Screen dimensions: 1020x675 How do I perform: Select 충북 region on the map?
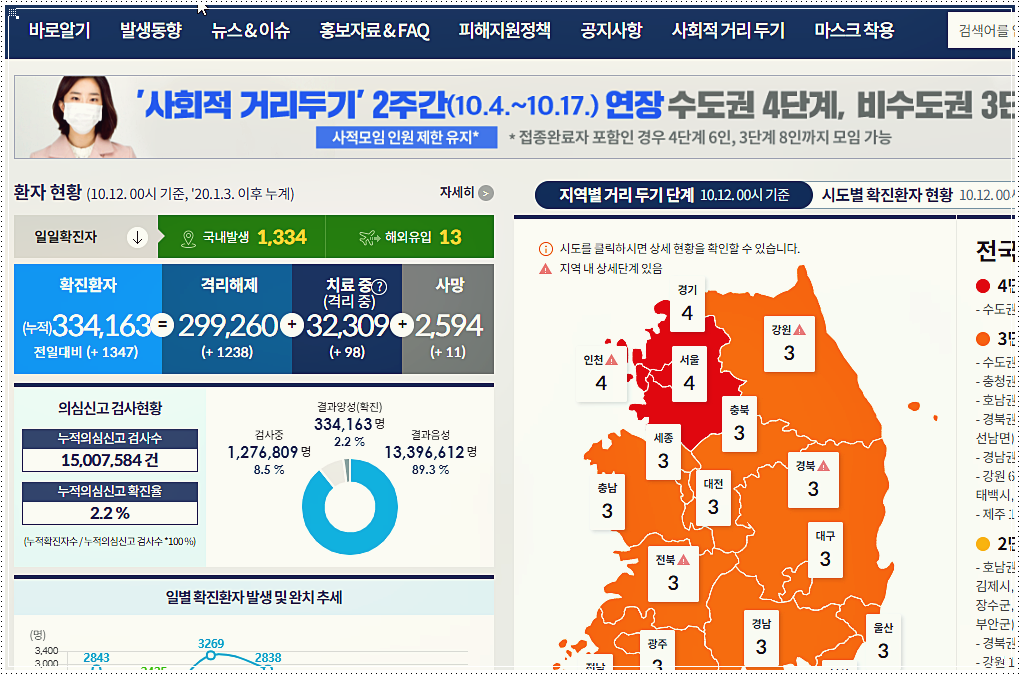(739, 424)
